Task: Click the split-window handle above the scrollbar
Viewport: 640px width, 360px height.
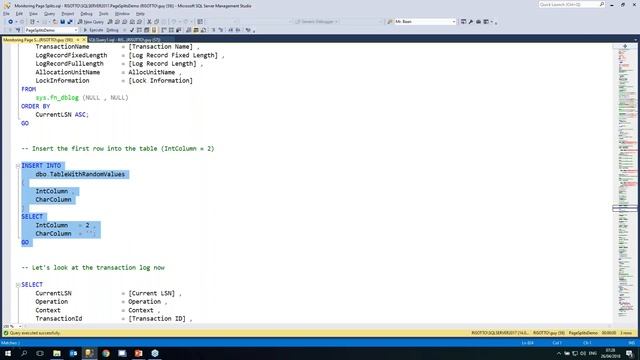Action: [x=625, y=46]
